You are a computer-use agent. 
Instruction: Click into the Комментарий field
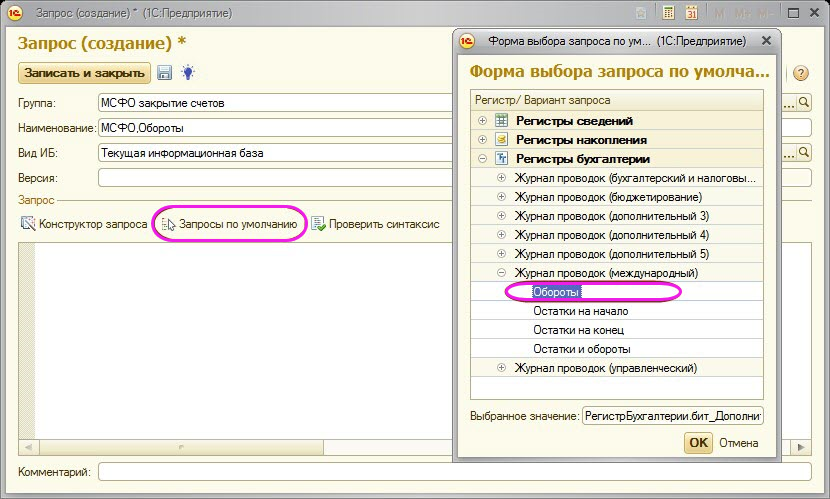click(x=455, y=471)
